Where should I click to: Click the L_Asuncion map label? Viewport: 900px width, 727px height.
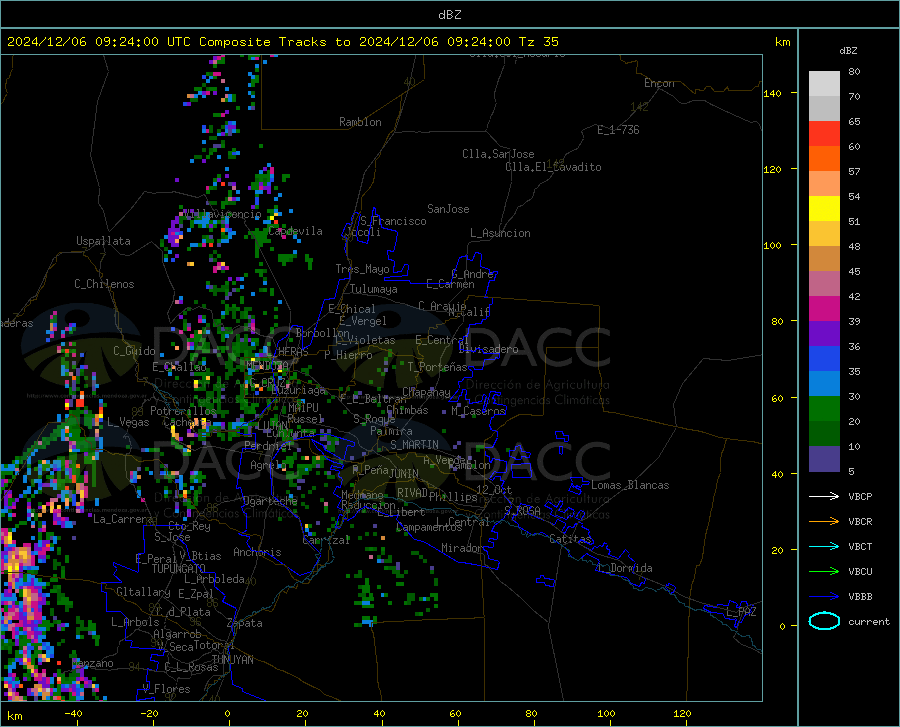pyautogui.click(x=500, y=233)
